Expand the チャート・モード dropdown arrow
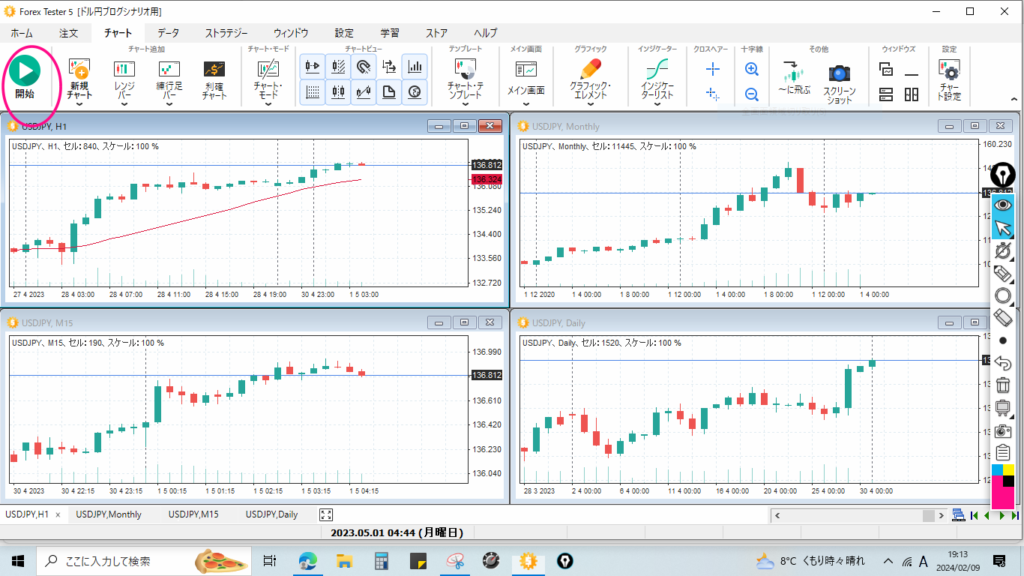 click(268, 104)
